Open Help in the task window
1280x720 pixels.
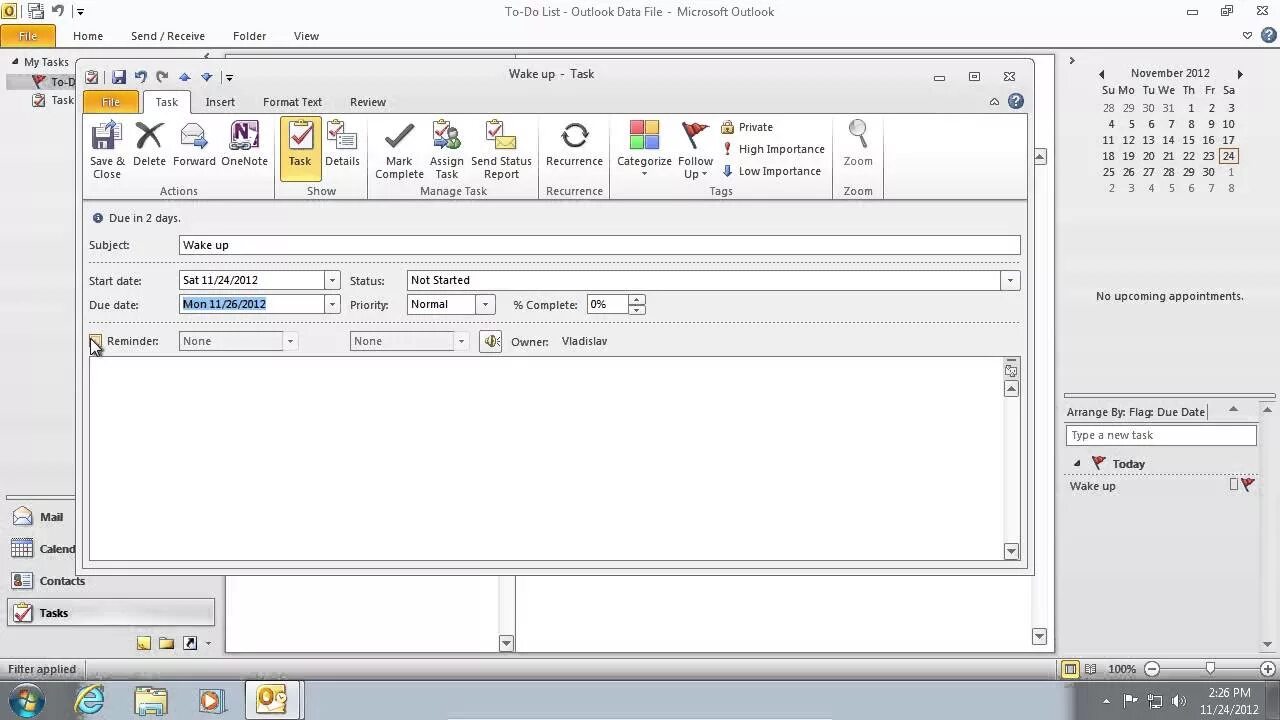(1016, 101)
